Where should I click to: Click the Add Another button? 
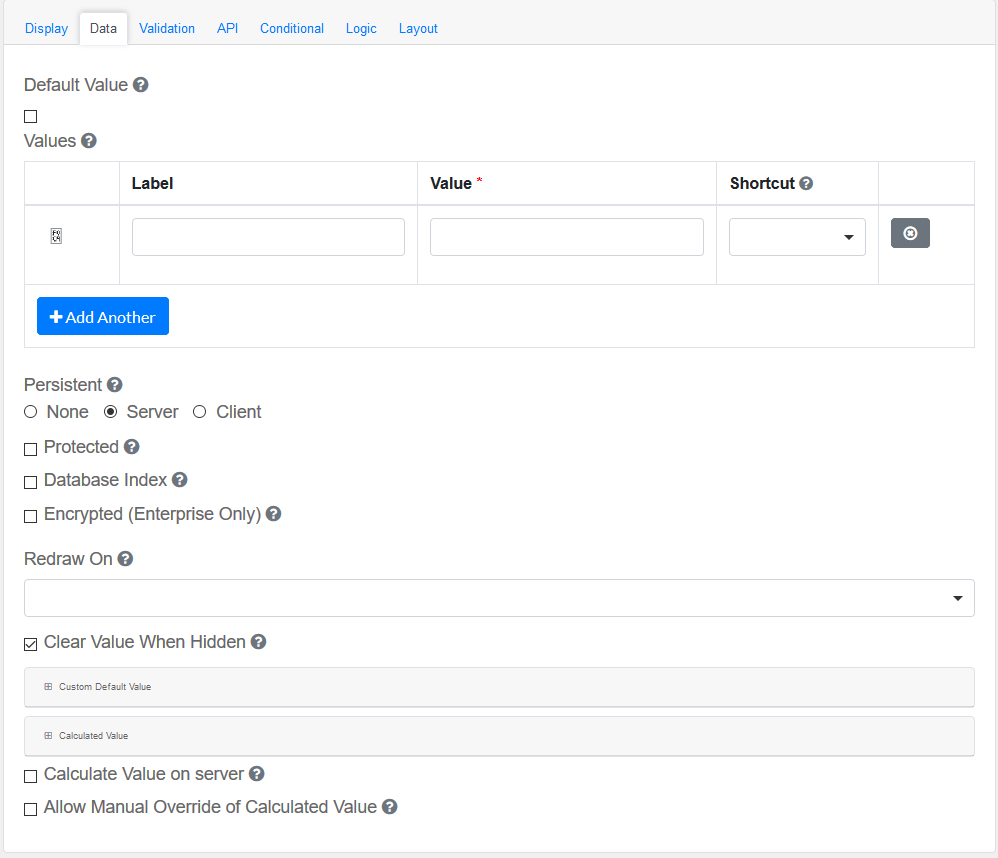103,316
